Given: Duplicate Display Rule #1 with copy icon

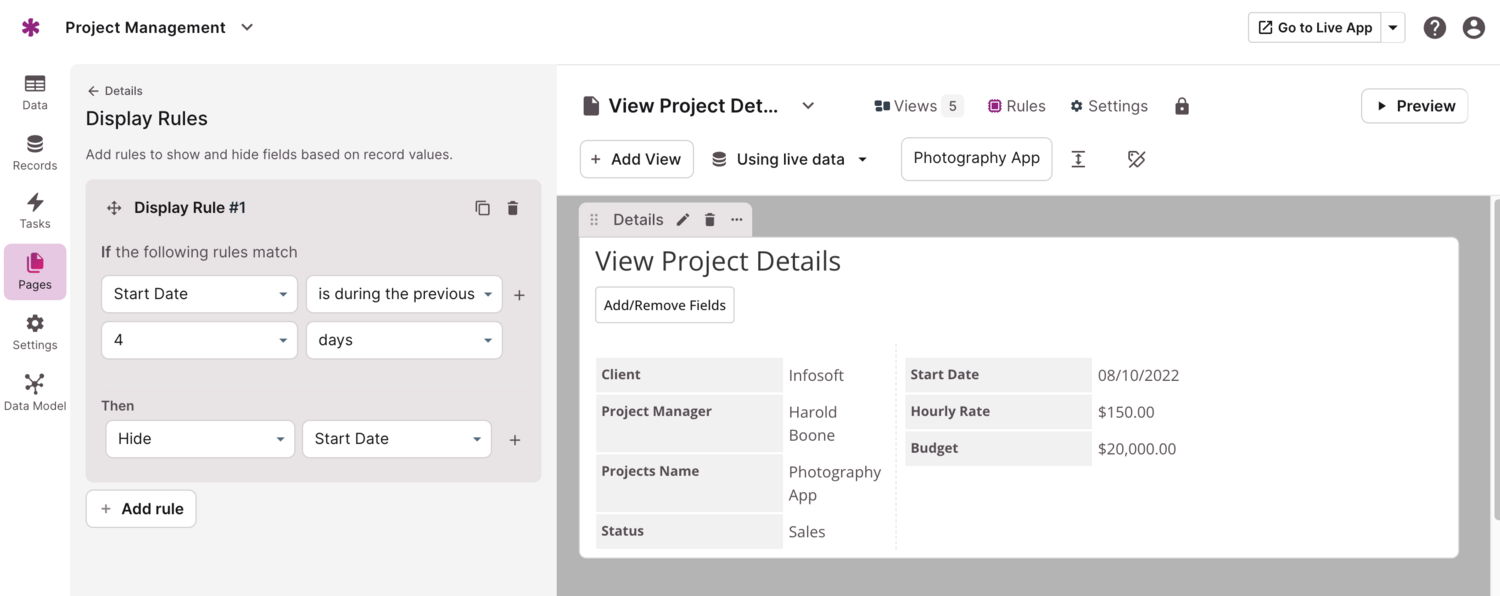Looking at the screenshot, I should [482, 208].
